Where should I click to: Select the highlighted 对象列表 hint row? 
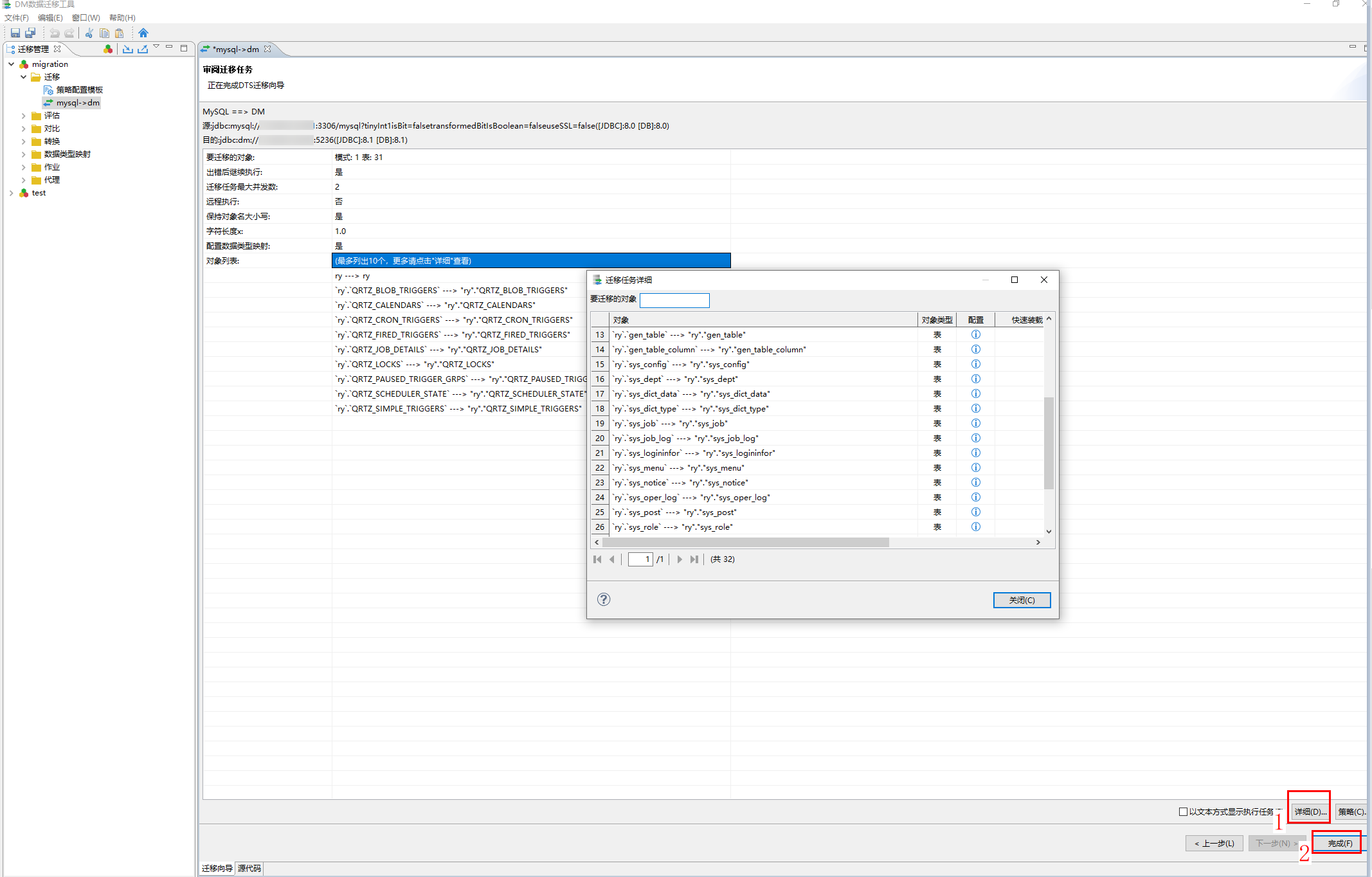(x=531, y=260)
